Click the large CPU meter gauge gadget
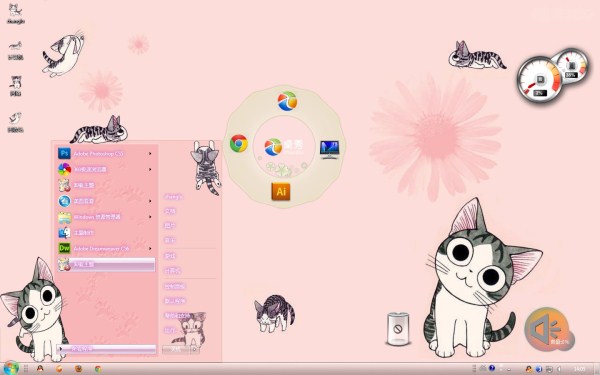The image size is (600, 375). (x=540, y=80)
